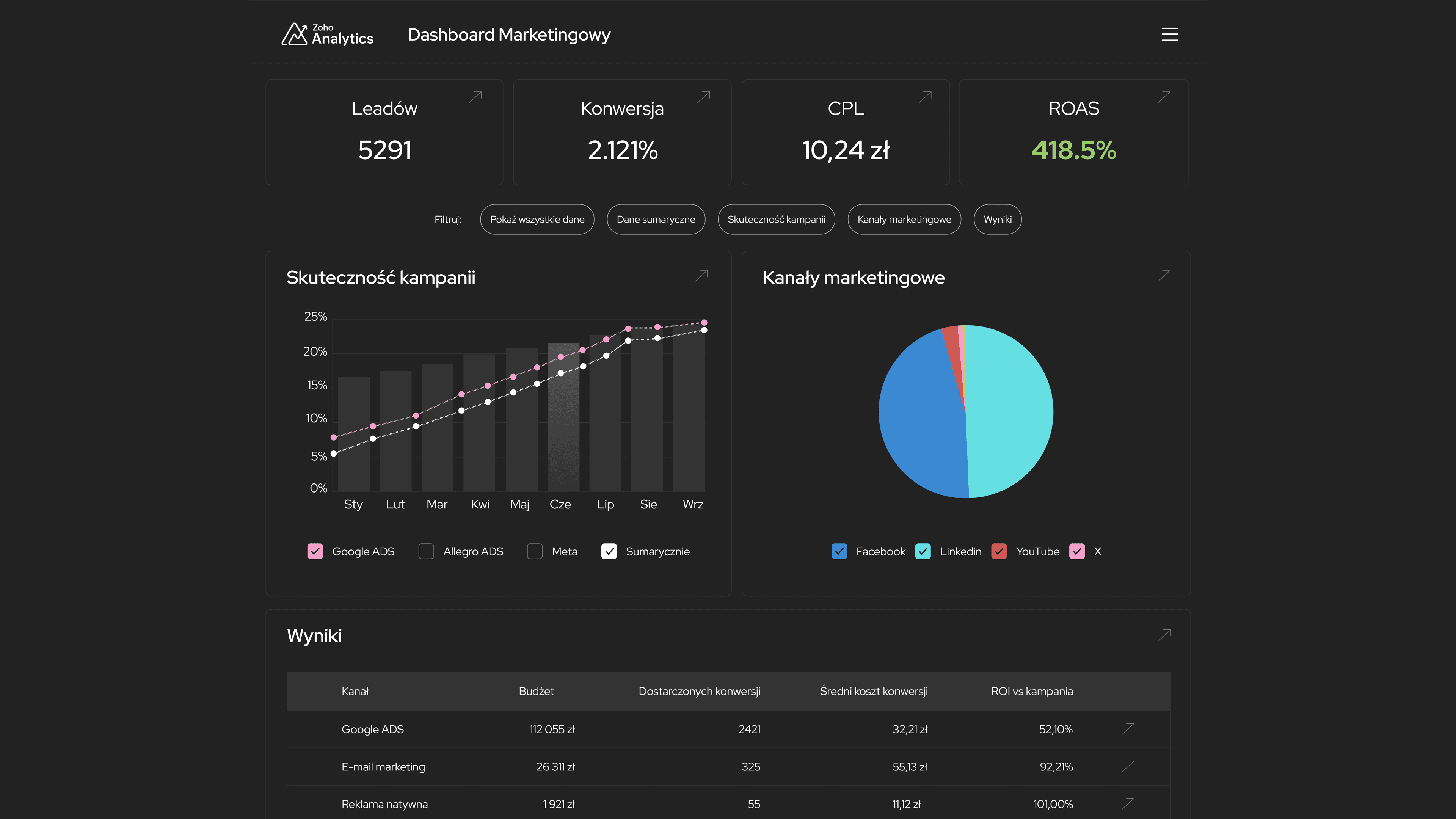The width and height of the screenshot is (1456, 819).
Task: Check the Meta checkbox
Action: 535,551
